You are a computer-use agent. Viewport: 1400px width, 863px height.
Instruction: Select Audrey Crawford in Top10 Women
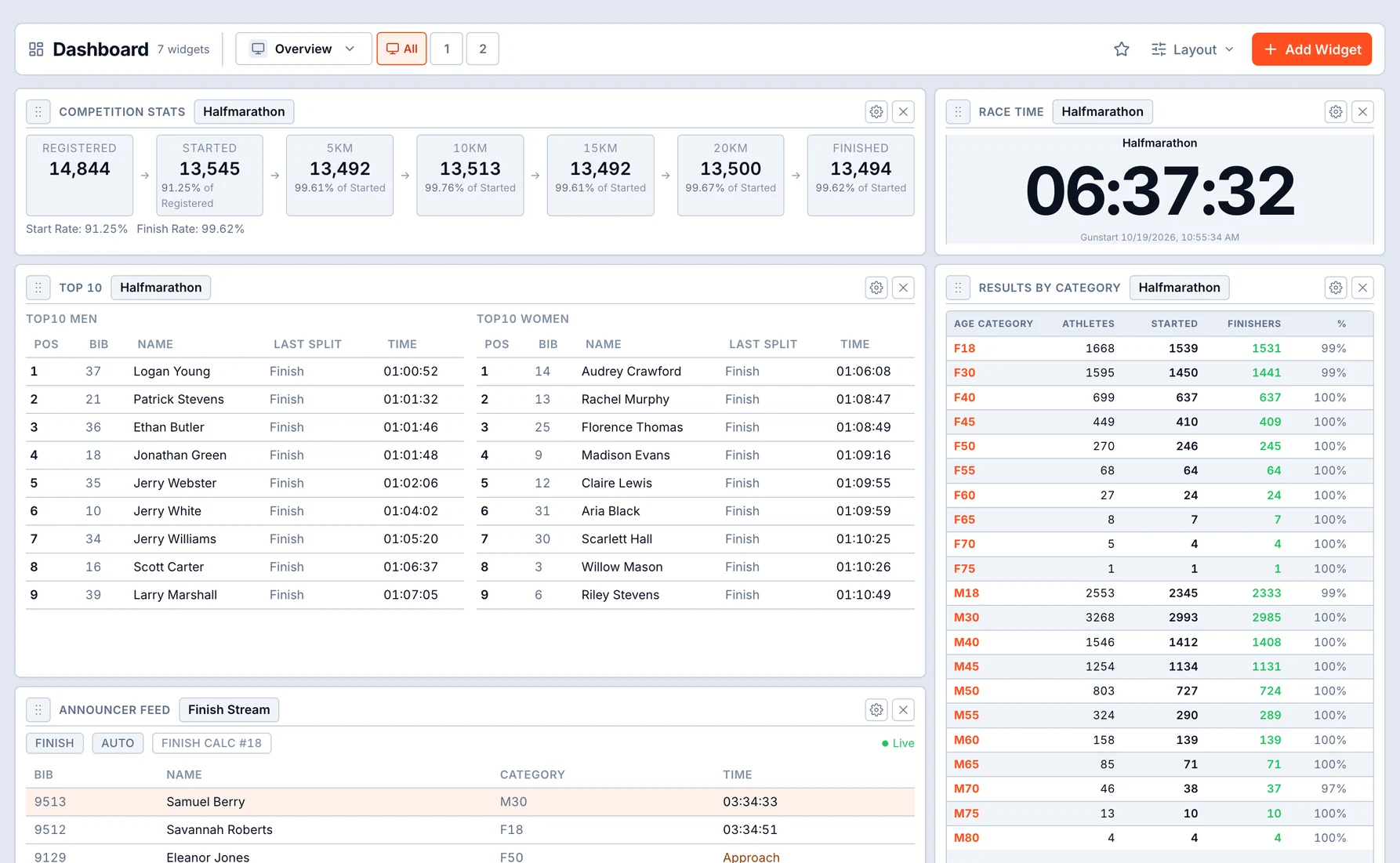pyautogui.click(x=695, y=372)
